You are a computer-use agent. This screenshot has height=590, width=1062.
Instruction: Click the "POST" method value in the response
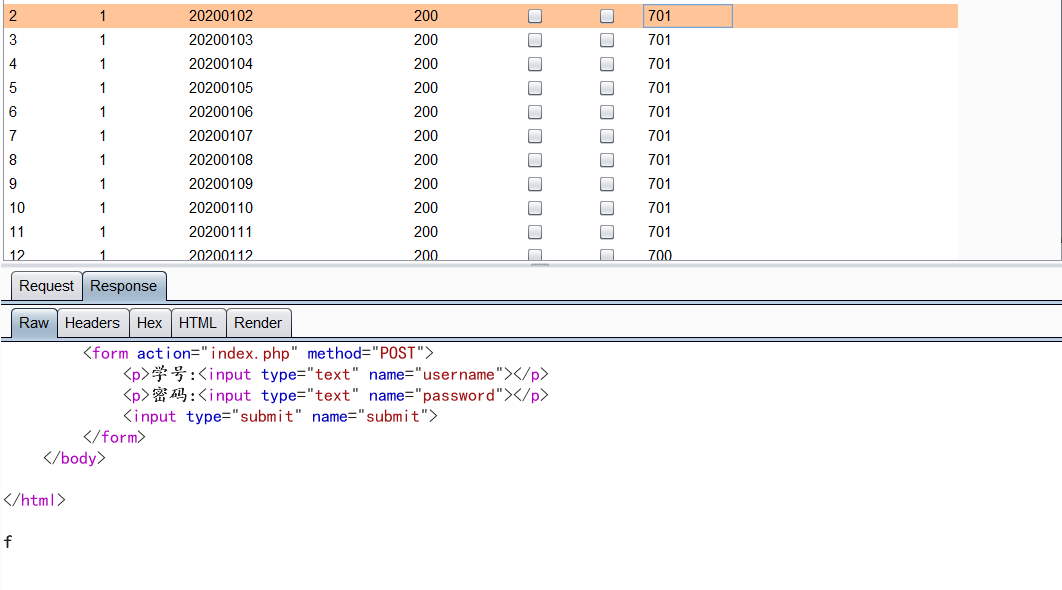(x=397, y=354)
